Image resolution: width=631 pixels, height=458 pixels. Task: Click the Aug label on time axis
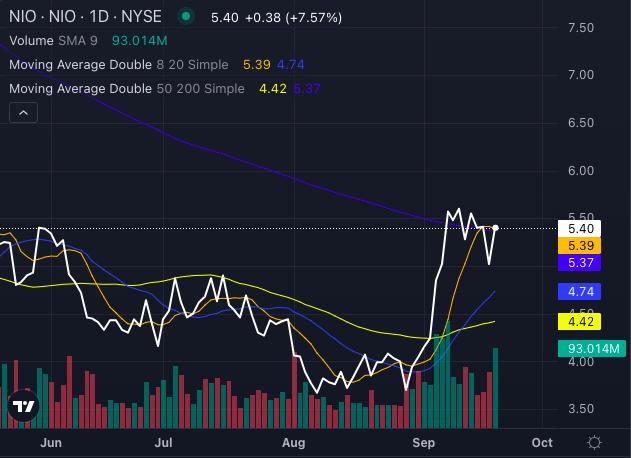point(293,443)
